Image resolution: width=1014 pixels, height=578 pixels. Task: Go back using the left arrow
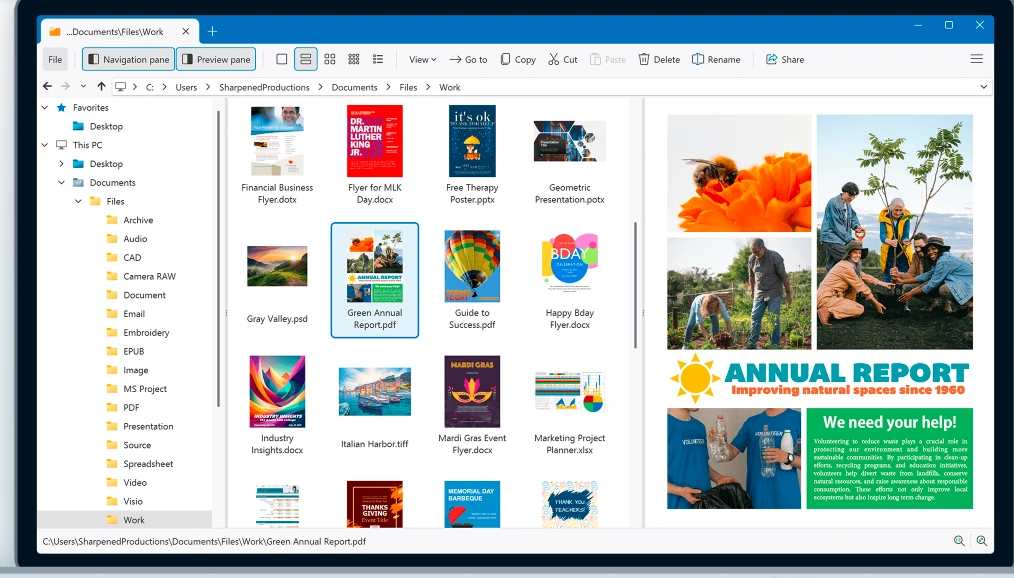click(x=47, y=87)
